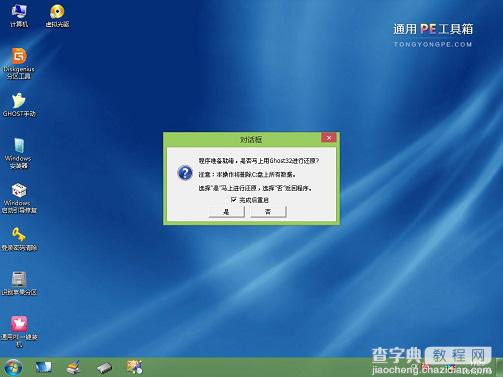Confirm restore with the 是 button
This screenshot has height=377, width=503.
pos(227,212)
